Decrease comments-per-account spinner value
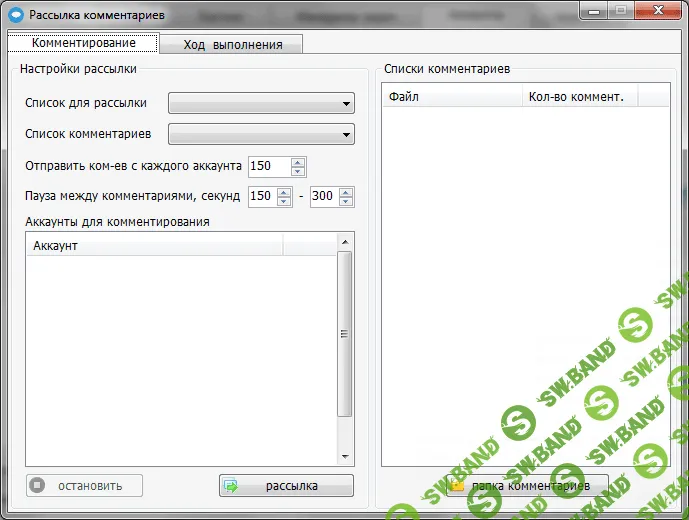This screenshot has width=689, height=520. [x=298, y=171]
